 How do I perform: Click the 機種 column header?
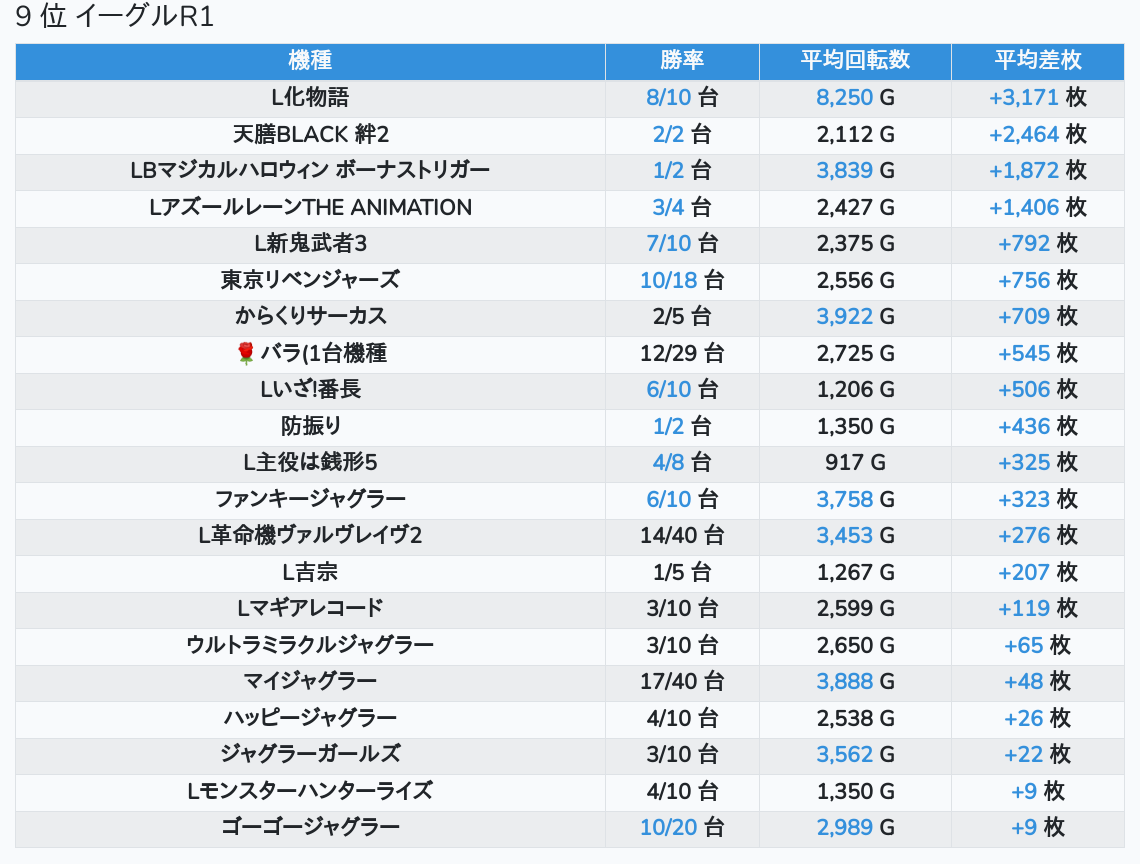pos(310,60)
